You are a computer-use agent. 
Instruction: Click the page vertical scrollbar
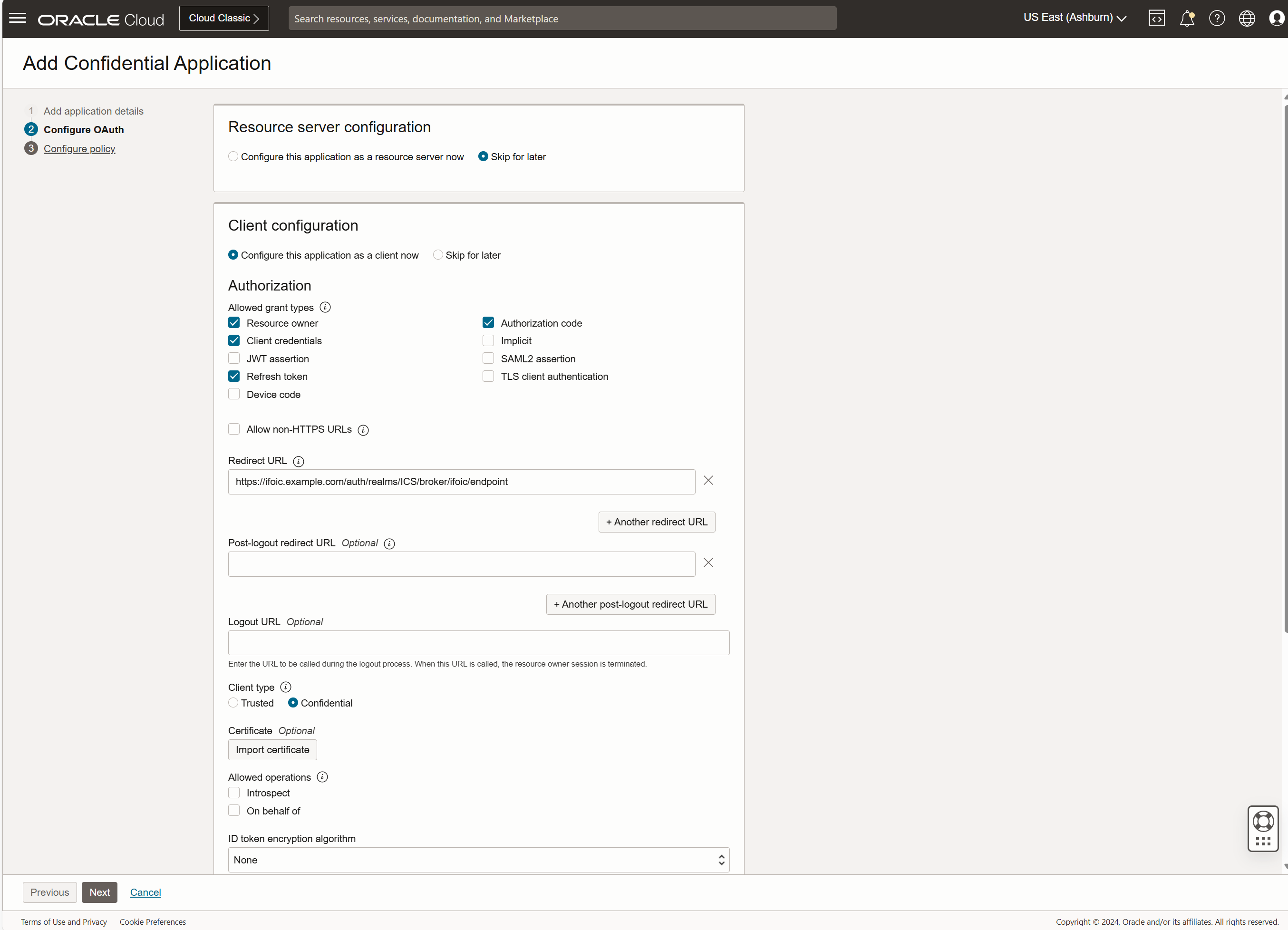1286,369
